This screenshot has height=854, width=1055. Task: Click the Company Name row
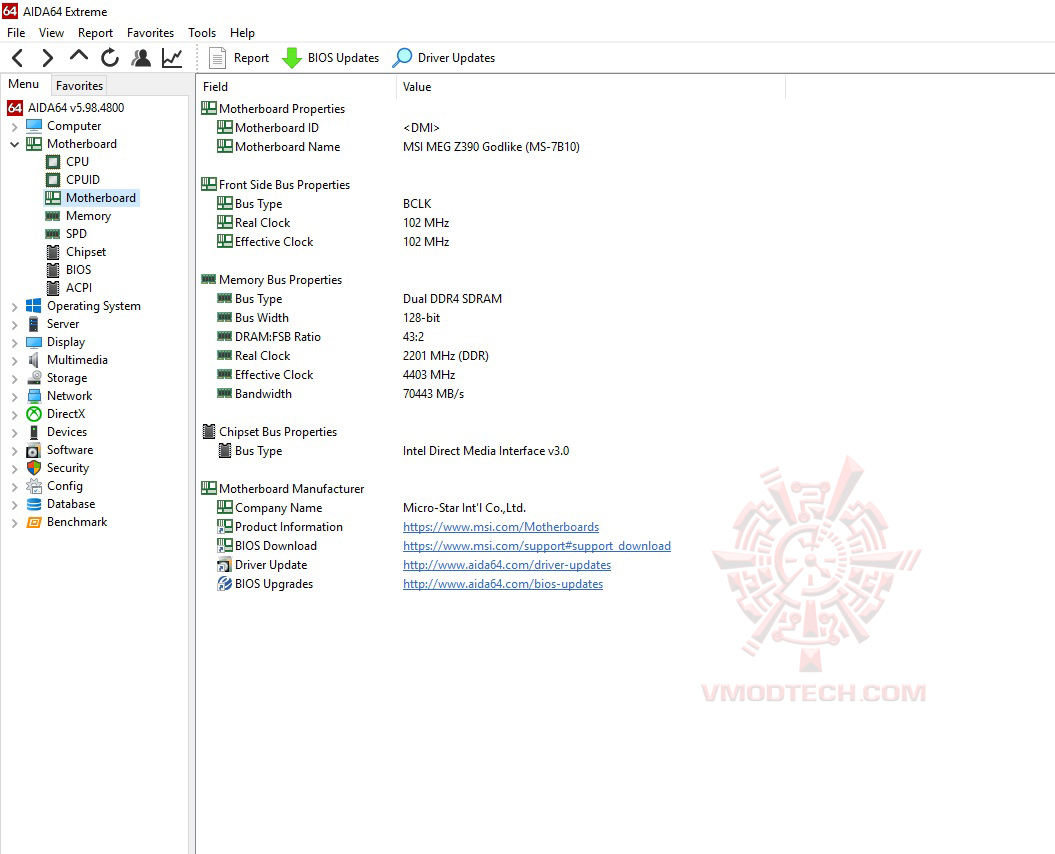click(x=371, y=508)
